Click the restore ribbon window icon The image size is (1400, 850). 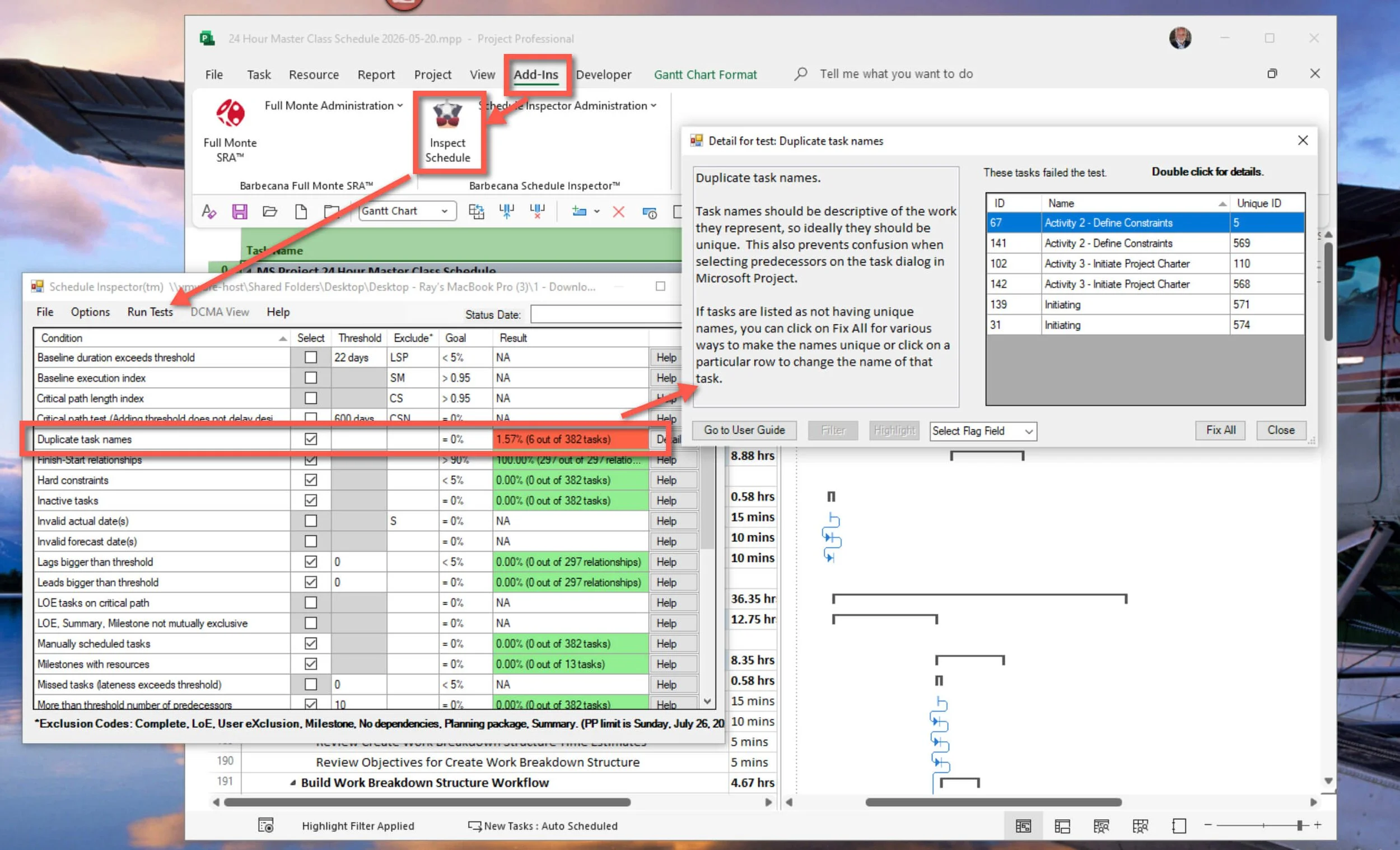[1272, 73]
